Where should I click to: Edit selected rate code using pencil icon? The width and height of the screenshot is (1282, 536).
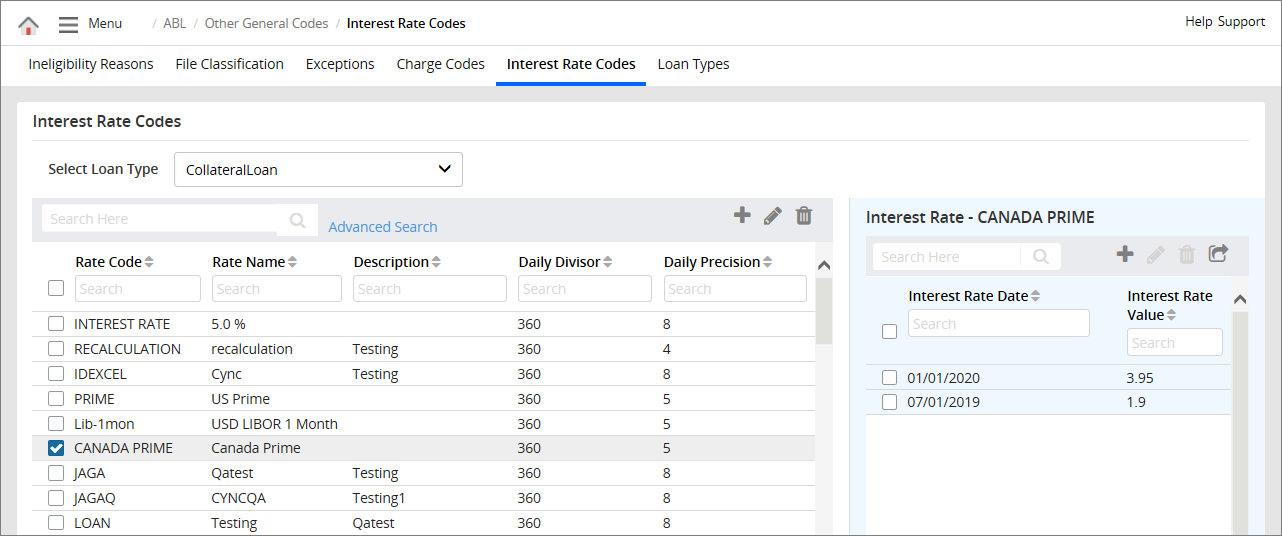pos(773,215)
